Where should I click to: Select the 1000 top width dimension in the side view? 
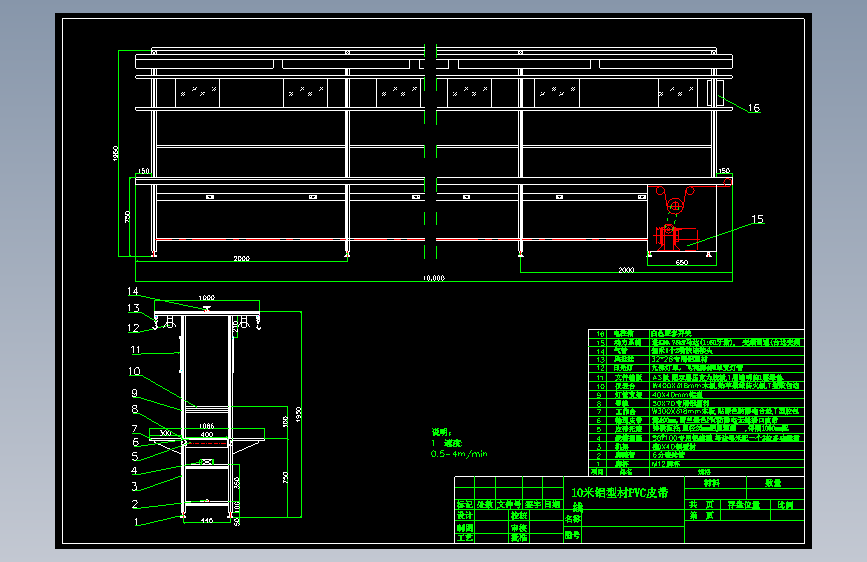[x=207, y=298]
